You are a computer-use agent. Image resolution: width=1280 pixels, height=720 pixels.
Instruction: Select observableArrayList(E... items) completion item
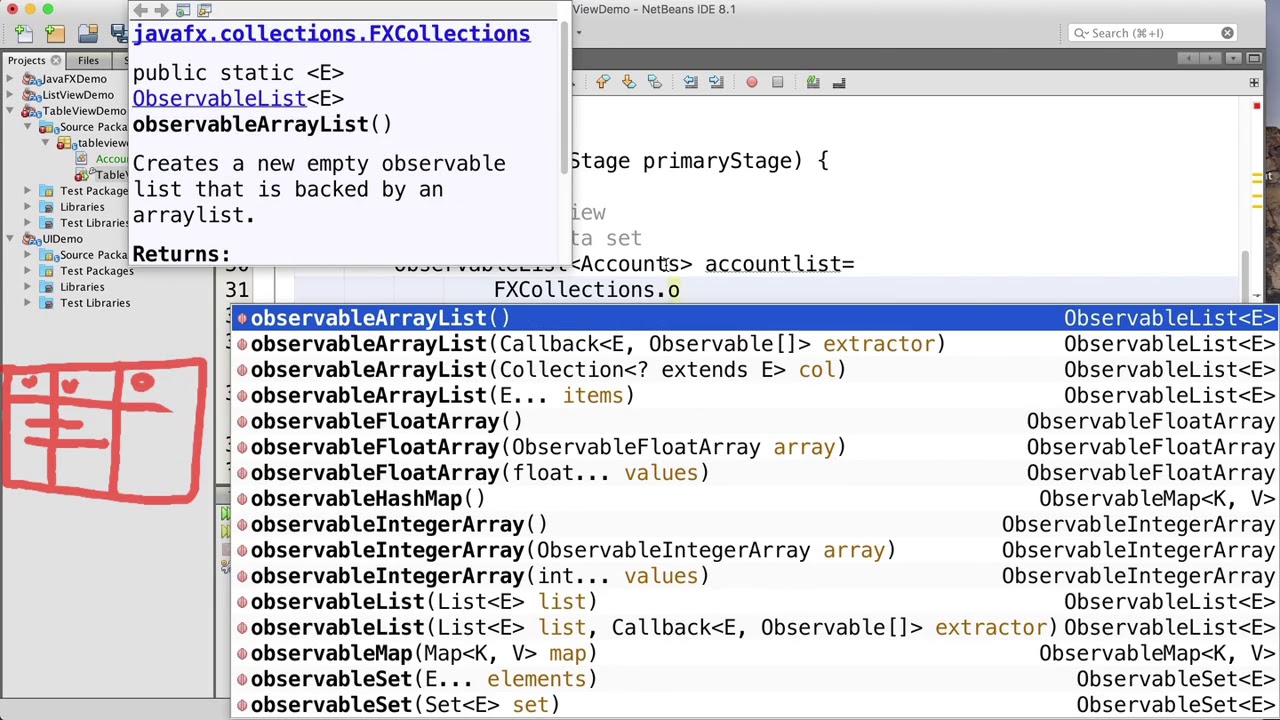pos(754,396)
